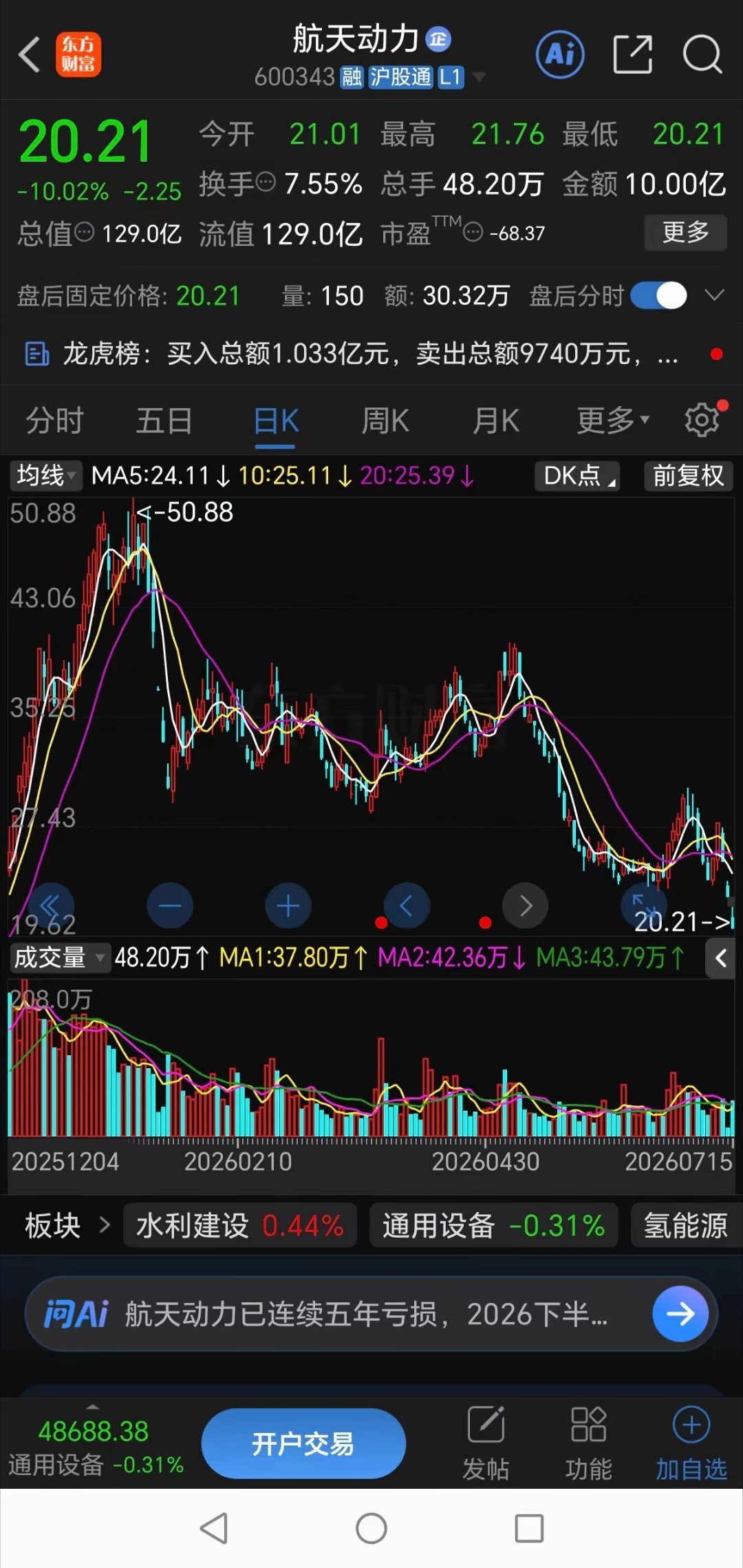Open 更多 chart period dropdown
Image resolution: width=743 pixels, height=1568 pixels.
(612, 420)
